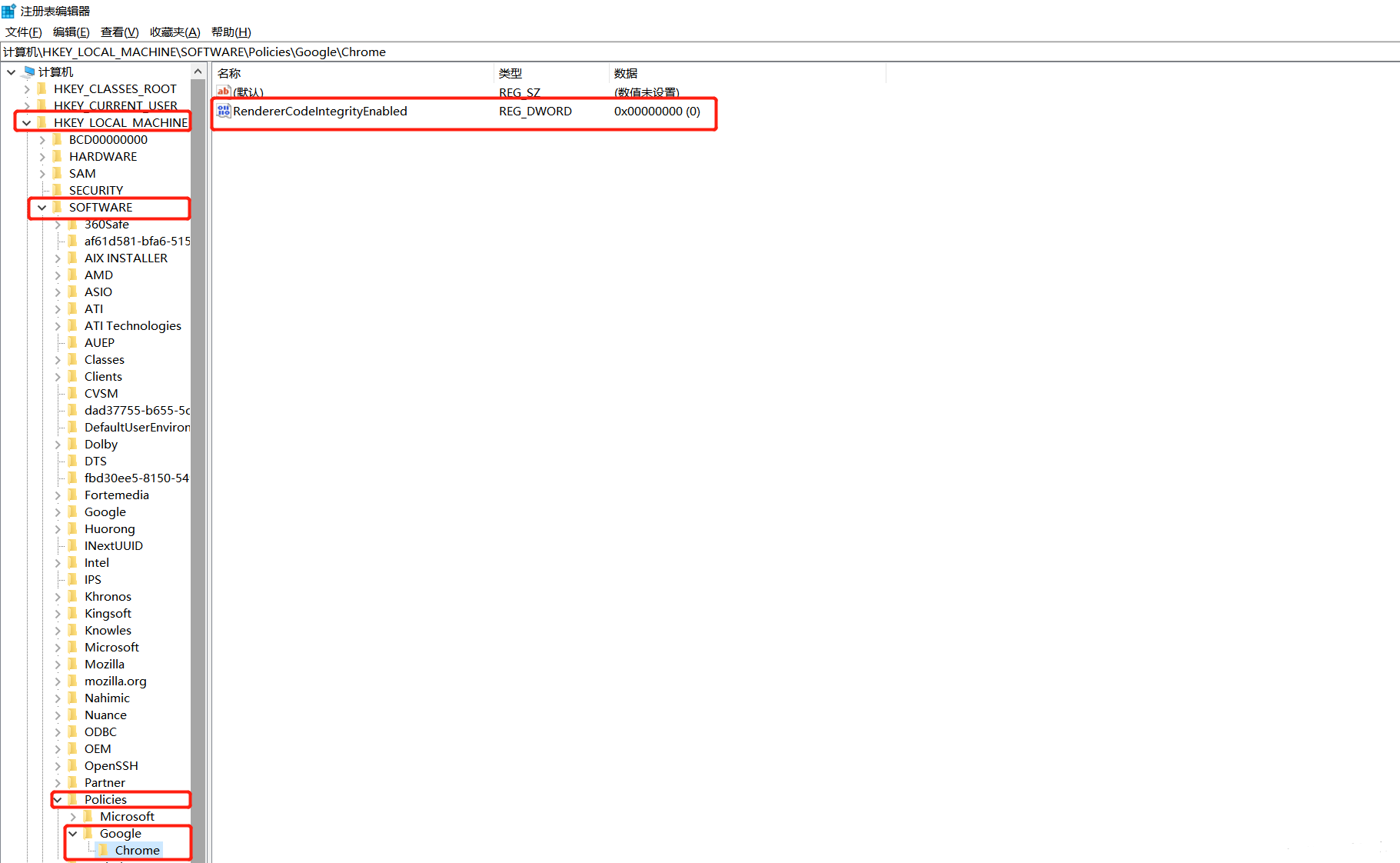1400x863 pixels.
Task: Click the (默认) REG_SZ string icon
Action: coord(223,92)
